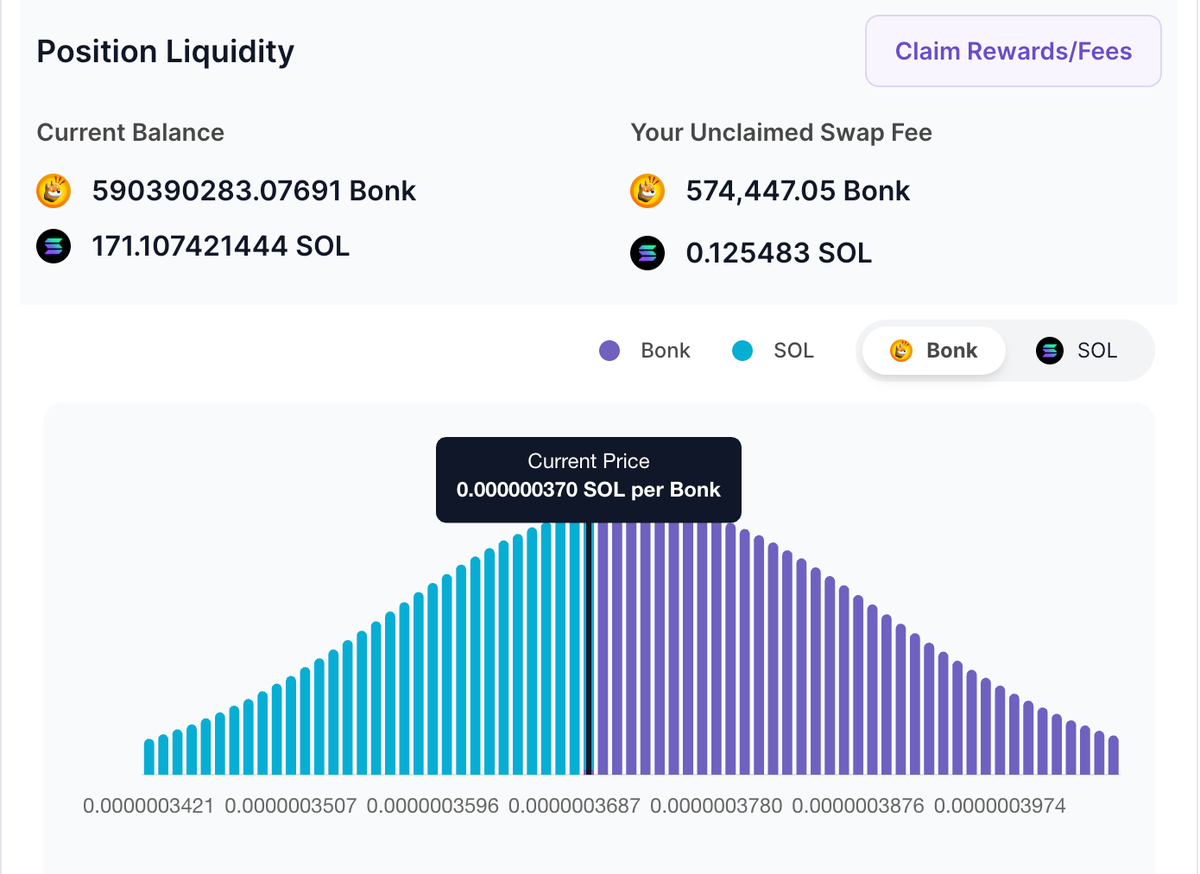The height and width of the screenshot is (874, 1200).
Task: Click SOL icon beside 171.107421444 SOL balance
Action: [x=54, y=246]
